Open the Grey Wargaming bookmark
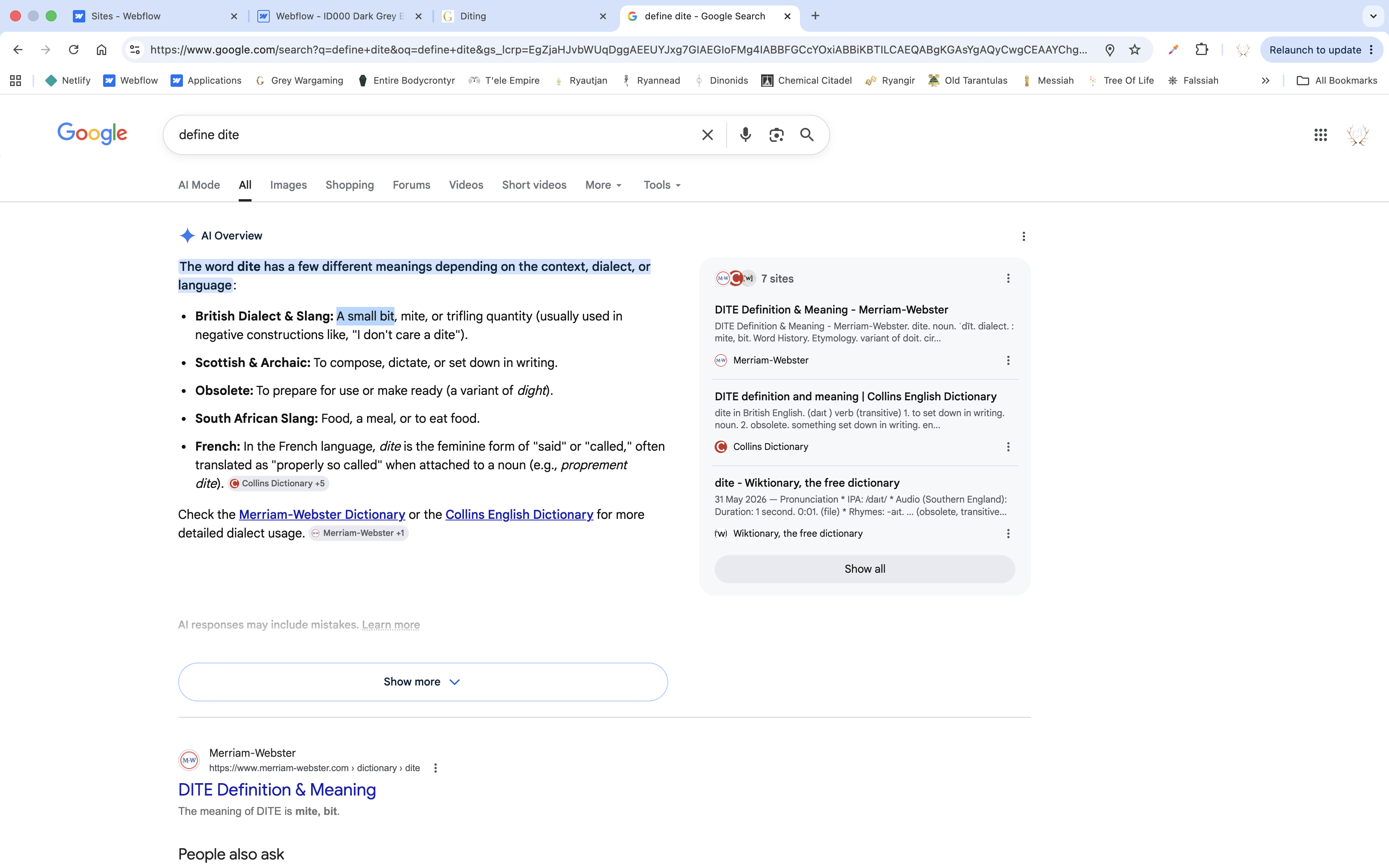This screenshot has width=1389, height=868. (x=299, y=80)
